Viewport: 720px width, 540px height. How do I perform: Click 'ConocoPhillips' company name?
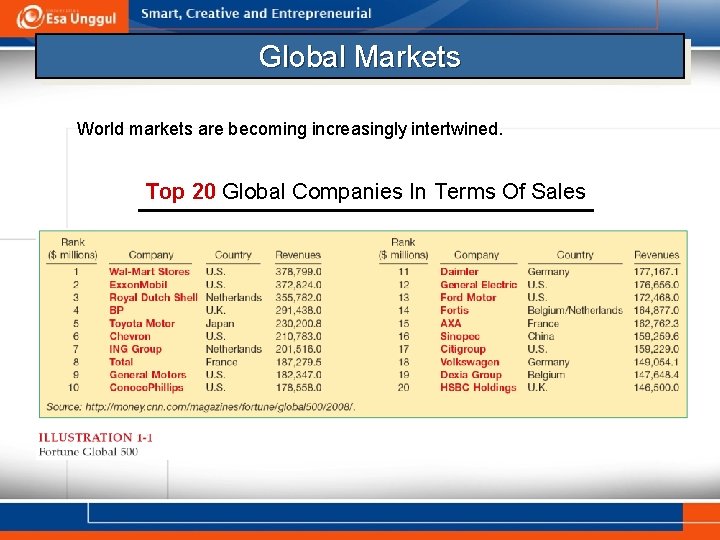[x=146, y=388]
